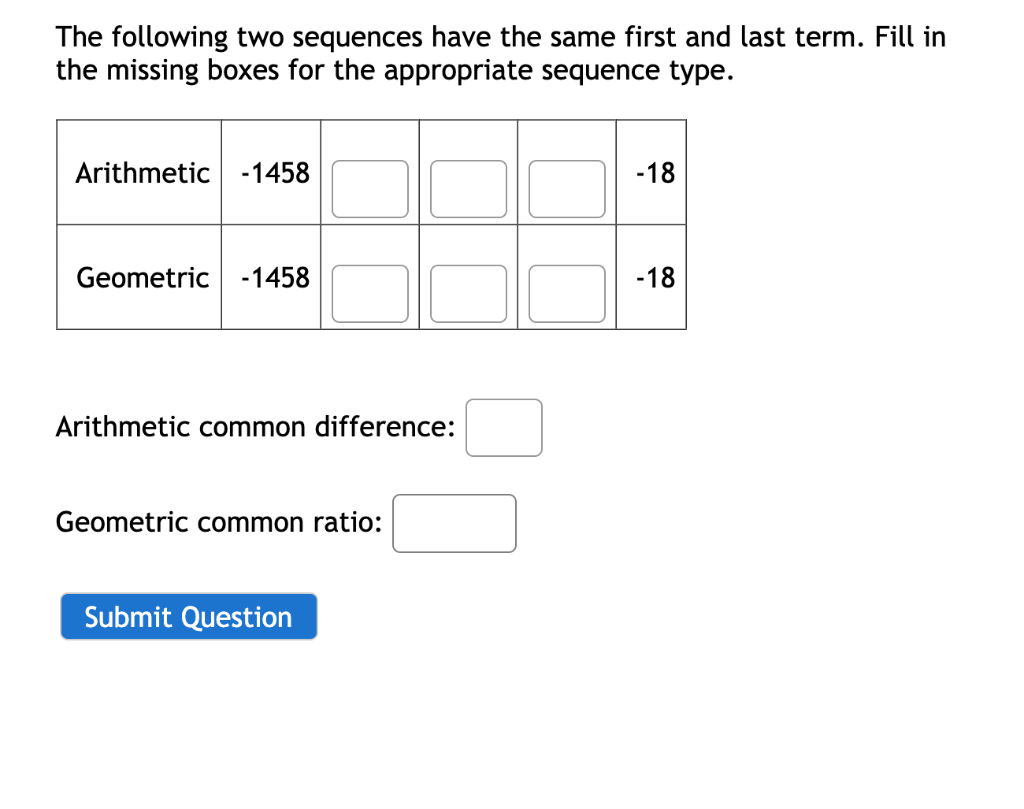This screenshot has width=1024, height=809.
Task: Click the first empty Geometric sequence box
Action: (x=369, y=293)
